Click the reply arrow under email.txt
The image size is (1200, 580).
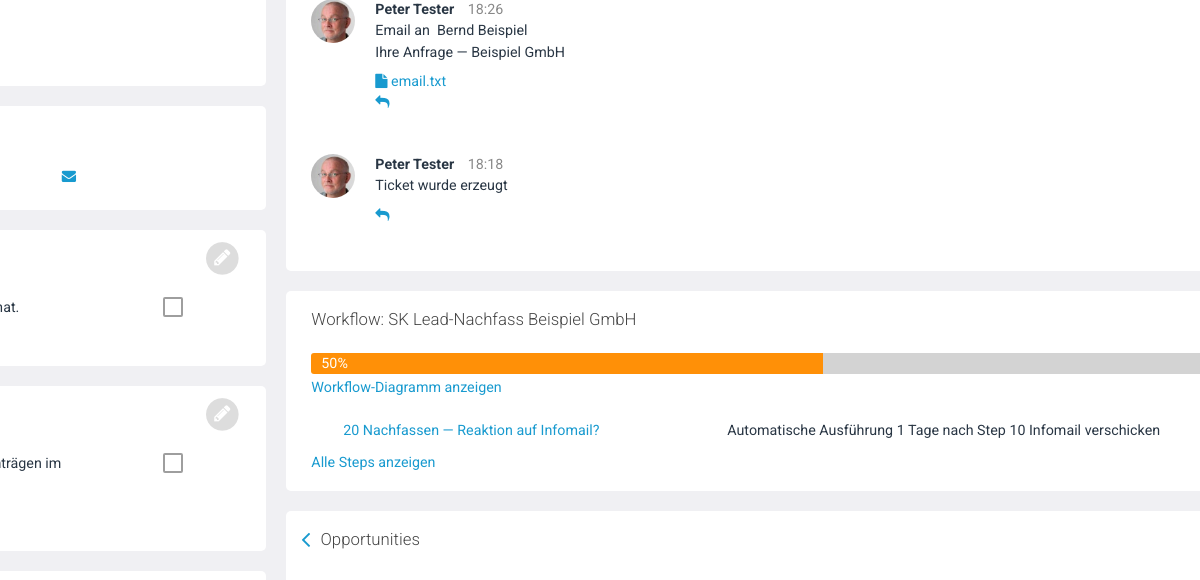382,102
